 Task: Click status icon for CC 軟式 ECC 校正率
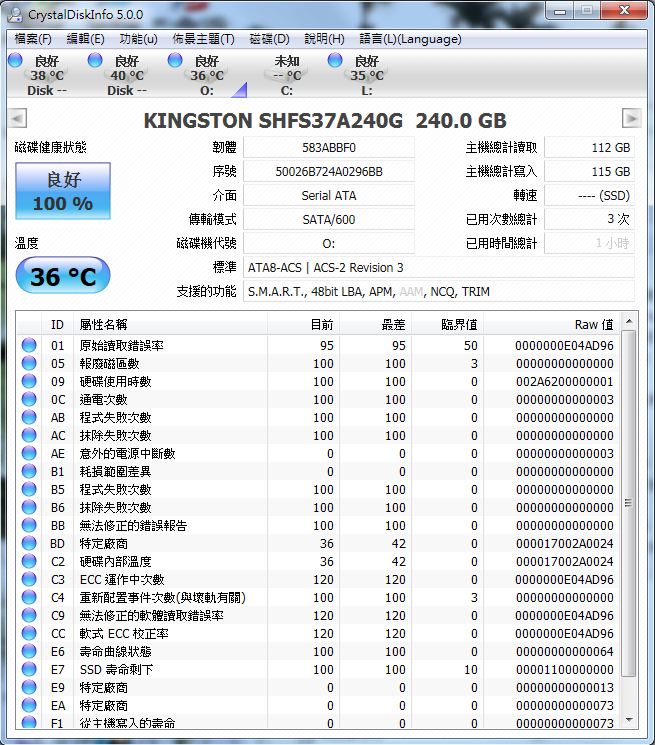coord(29,633)
